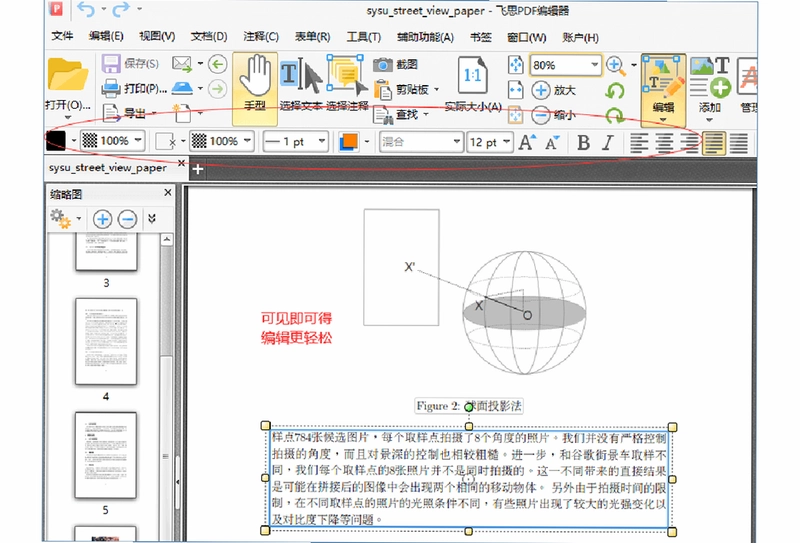Go to previous view with green left arrow
The height and width of the screenshot is (543, 800).
[218, 64]
